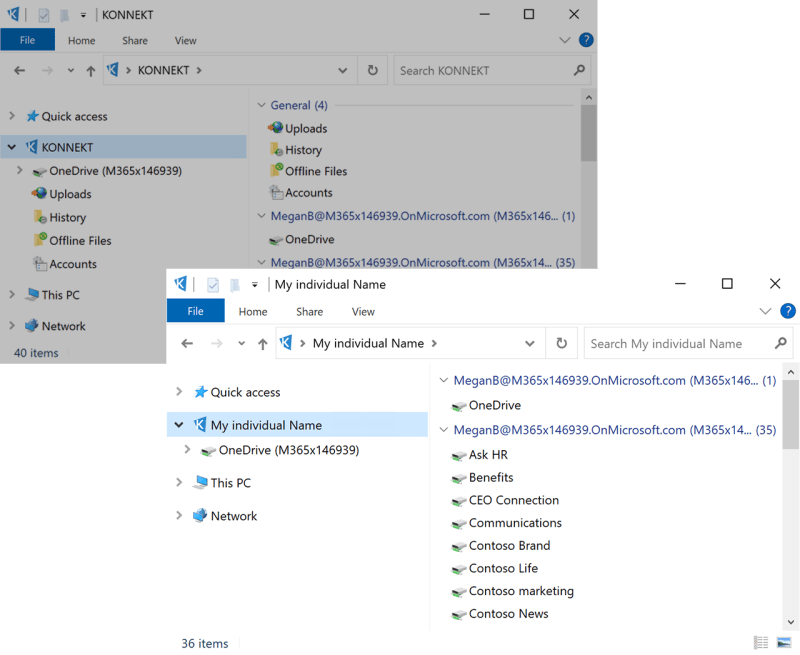Screen dimensions: 800x655
Task: Select This PC in KONNEKT window tree
Action: [x=53, y=295]
